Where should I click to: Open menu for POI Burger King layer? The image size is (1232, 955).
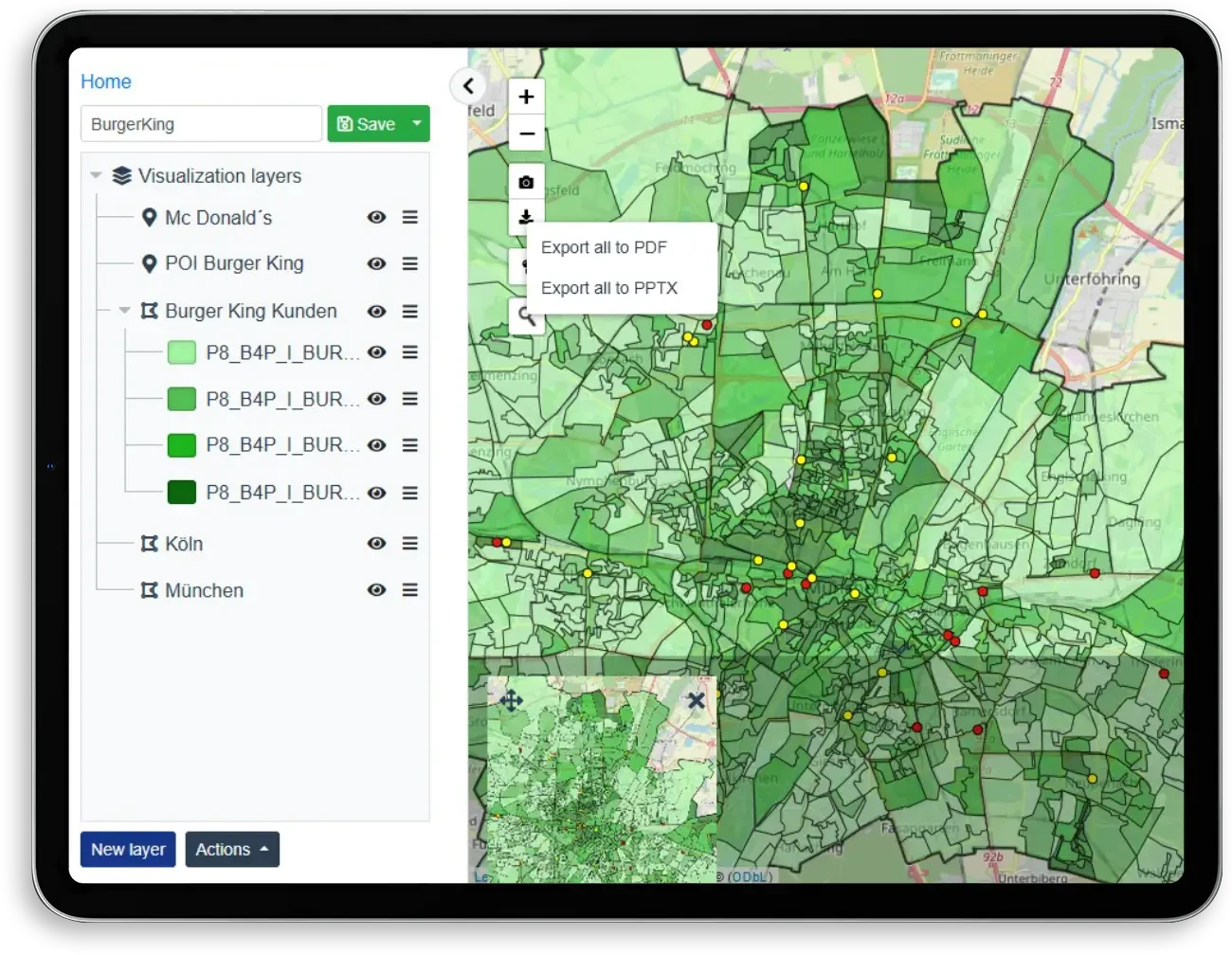tap(409, 263)
